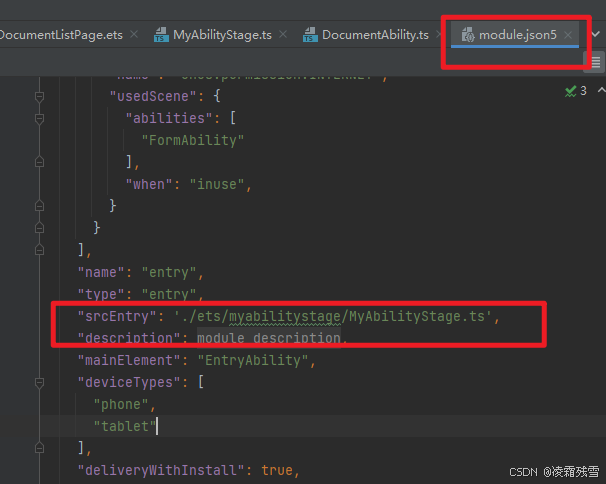606x484 pixels.
Task: Toggle fold marker at deviceTypes closing bracket
Action: [x=39, y=448]
